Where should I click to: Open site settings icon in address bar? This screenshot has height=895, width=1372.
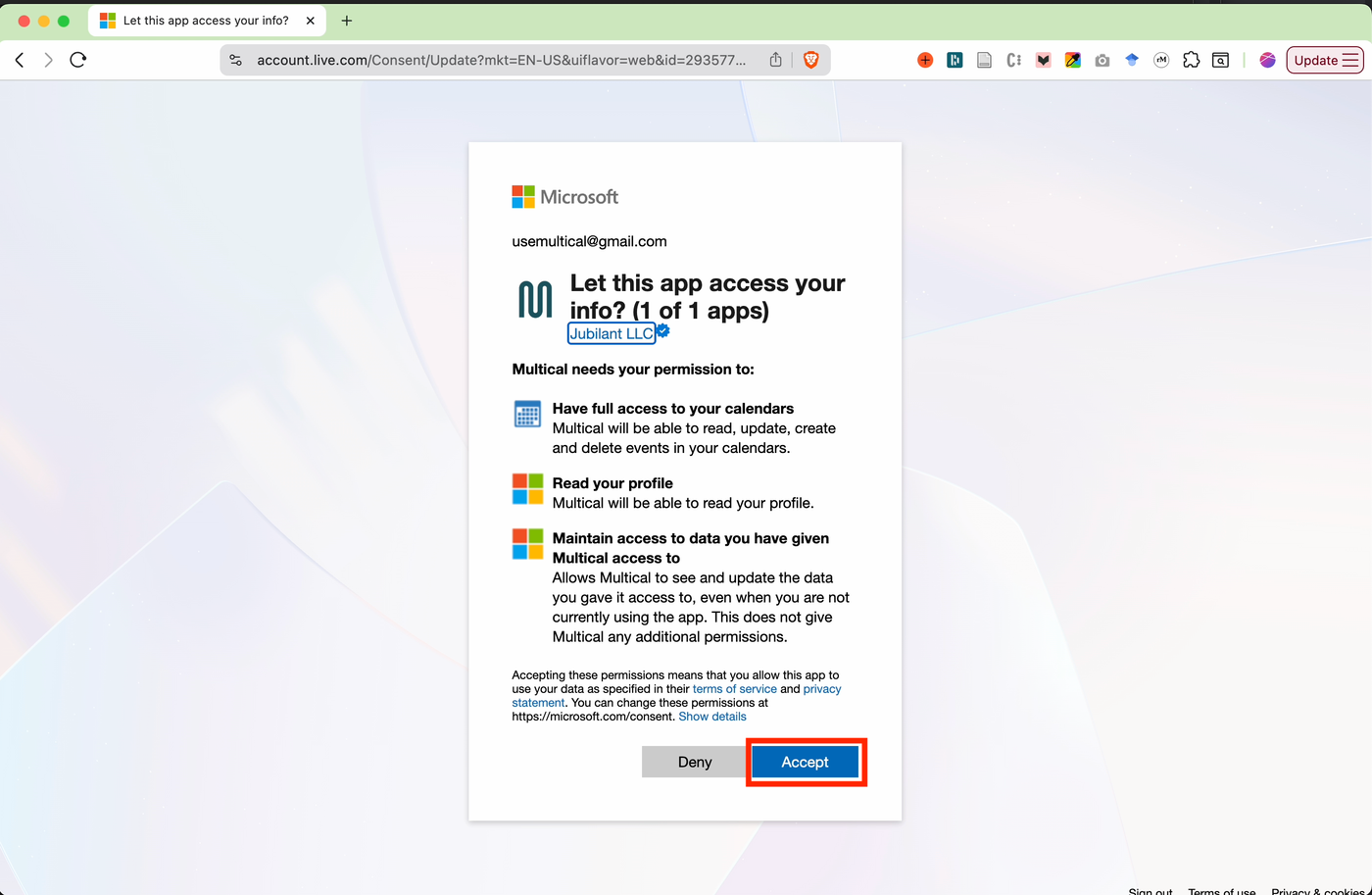click(235, 60)
